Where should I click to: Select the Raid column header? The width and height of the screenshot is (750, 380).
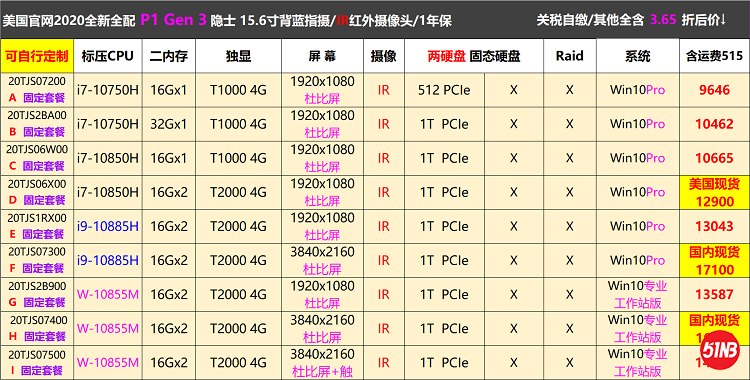[x=570, y=56]
